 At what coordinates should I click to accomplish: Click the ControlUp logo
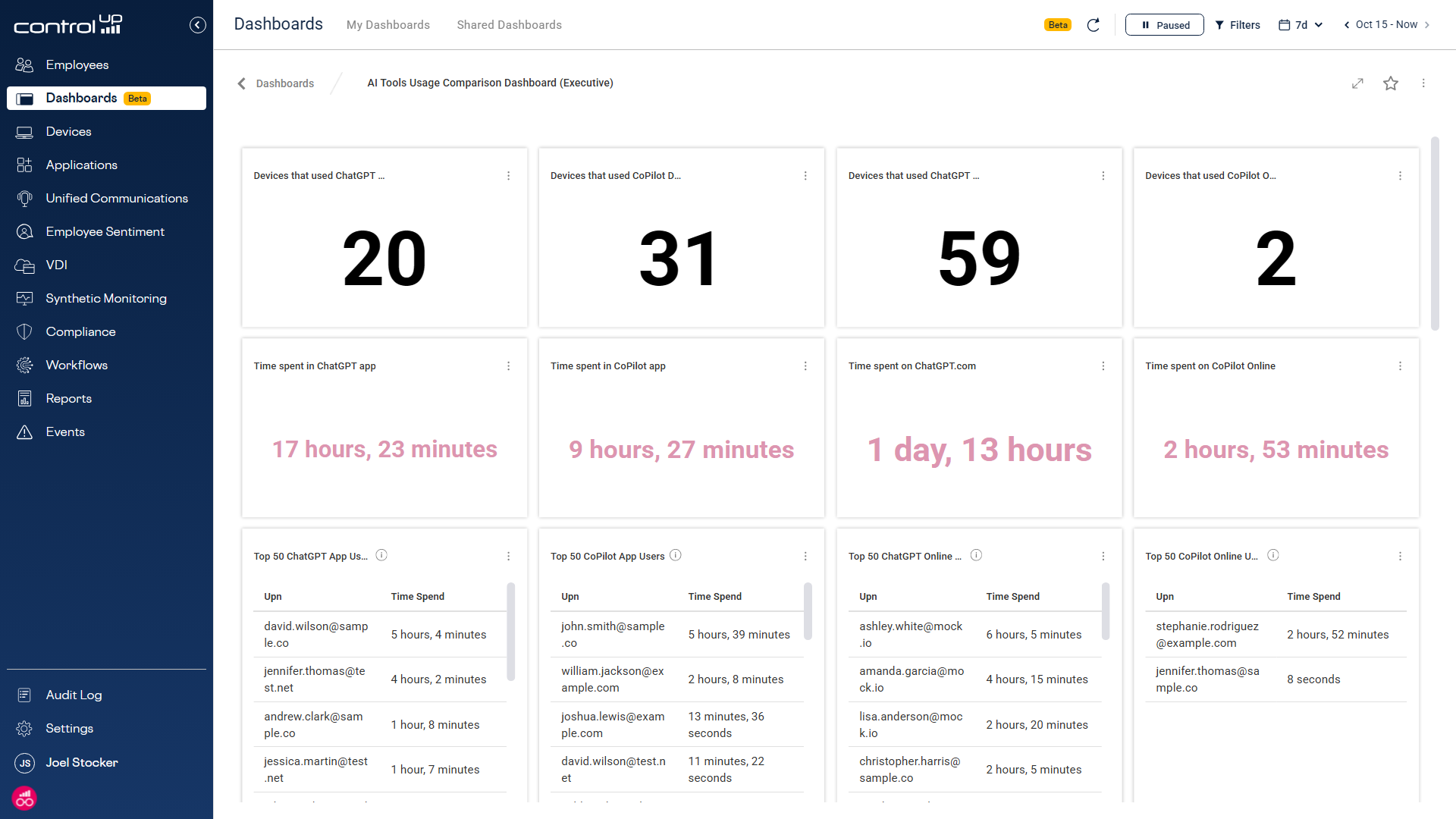click(x=68, y=25)
